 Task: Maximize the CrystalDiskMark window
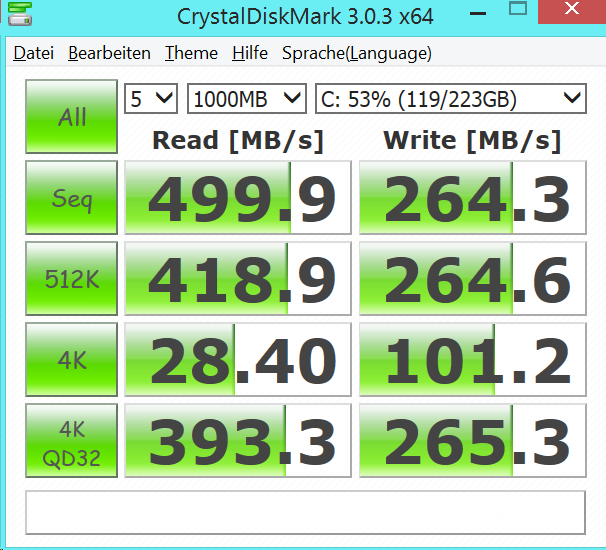tap(518, 9)
